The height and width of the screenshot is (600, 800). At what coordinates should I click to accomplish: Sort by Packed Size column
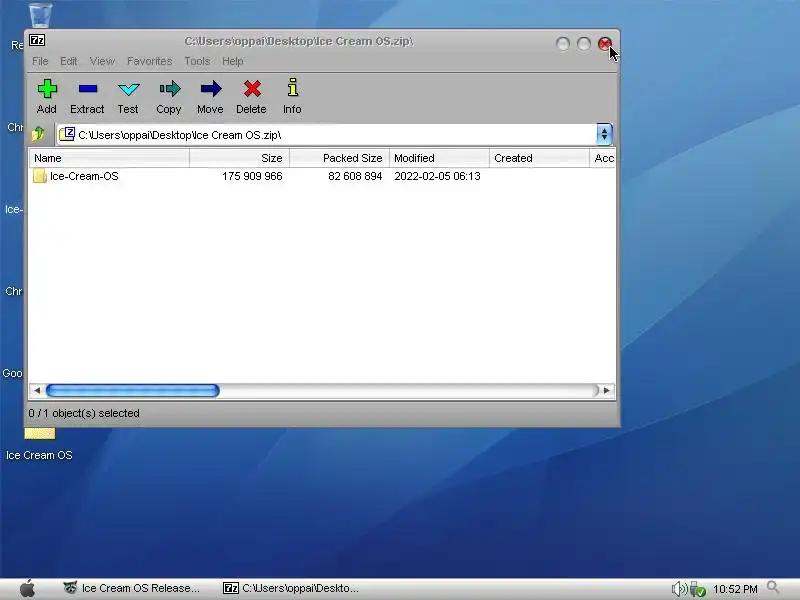point(339,158)
